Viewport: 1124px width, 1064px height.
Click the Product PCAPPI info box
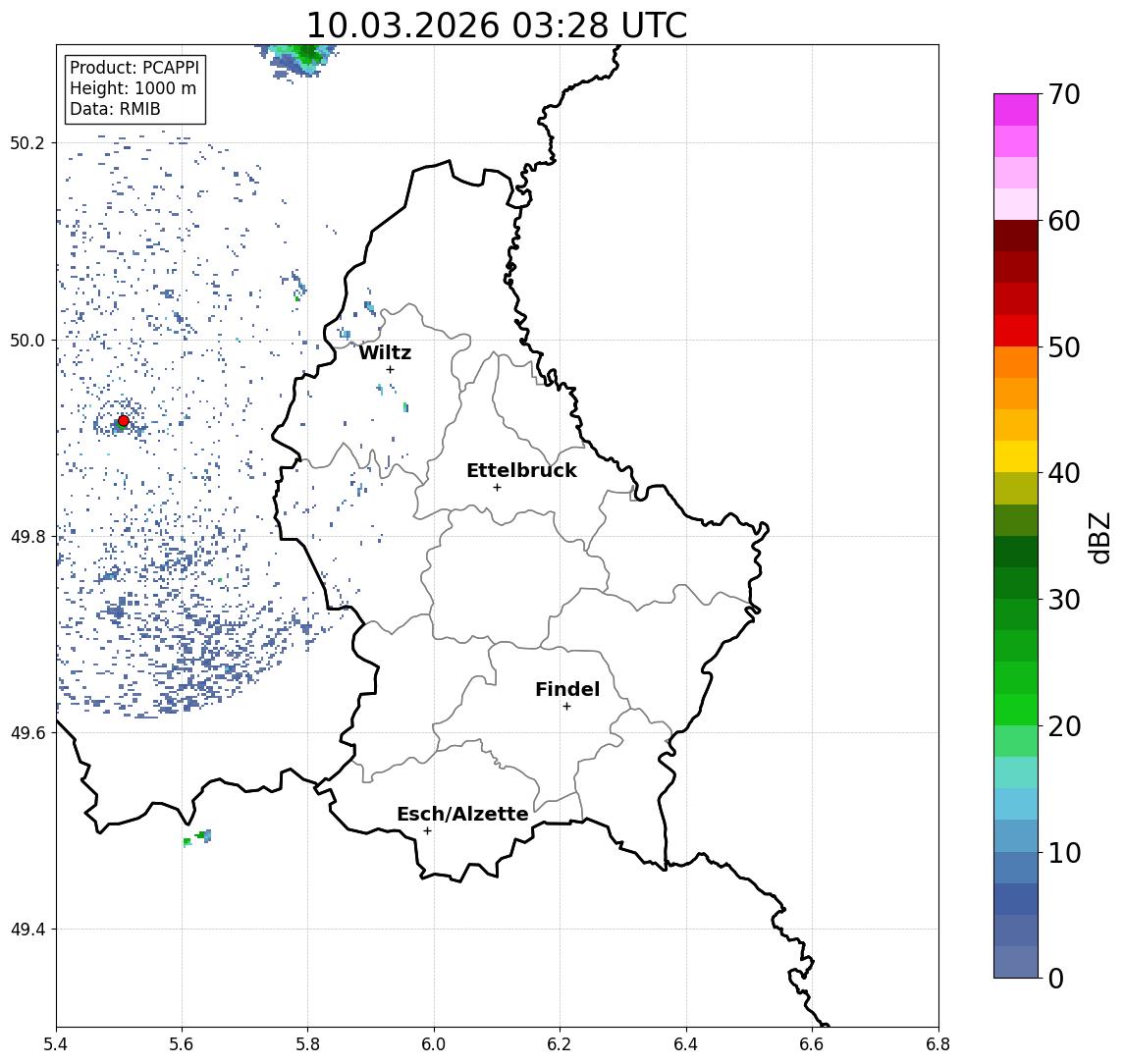point(134,89)
